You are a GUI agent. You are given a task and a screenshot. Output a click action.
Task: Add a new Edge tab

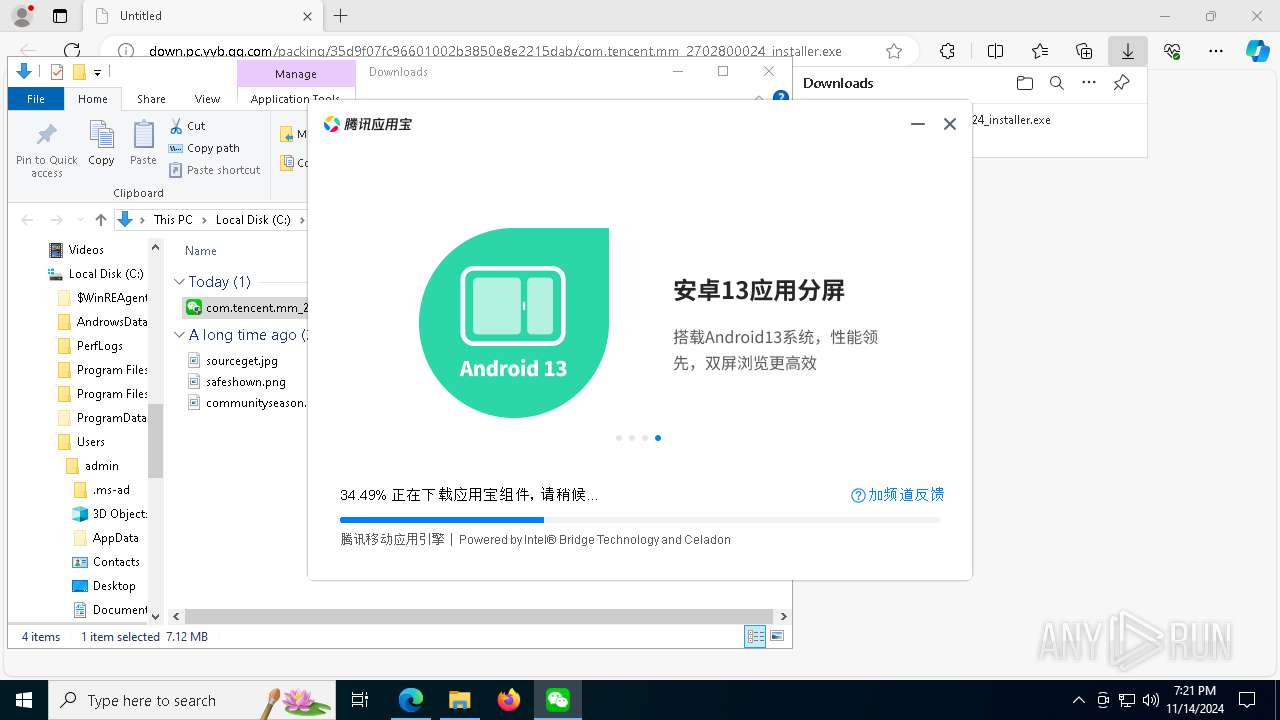340,16
